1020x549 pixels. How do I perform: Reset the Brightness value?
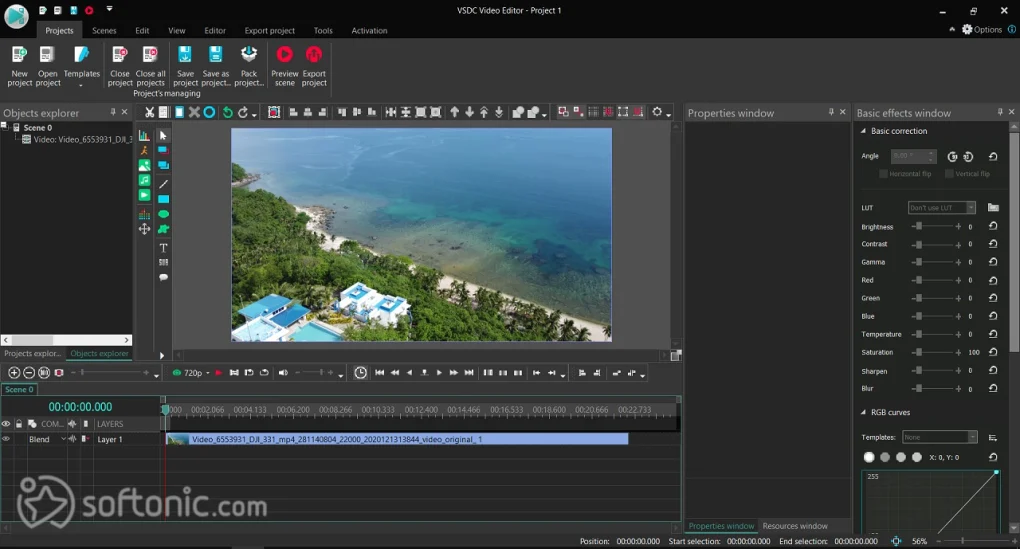(993, 226)
